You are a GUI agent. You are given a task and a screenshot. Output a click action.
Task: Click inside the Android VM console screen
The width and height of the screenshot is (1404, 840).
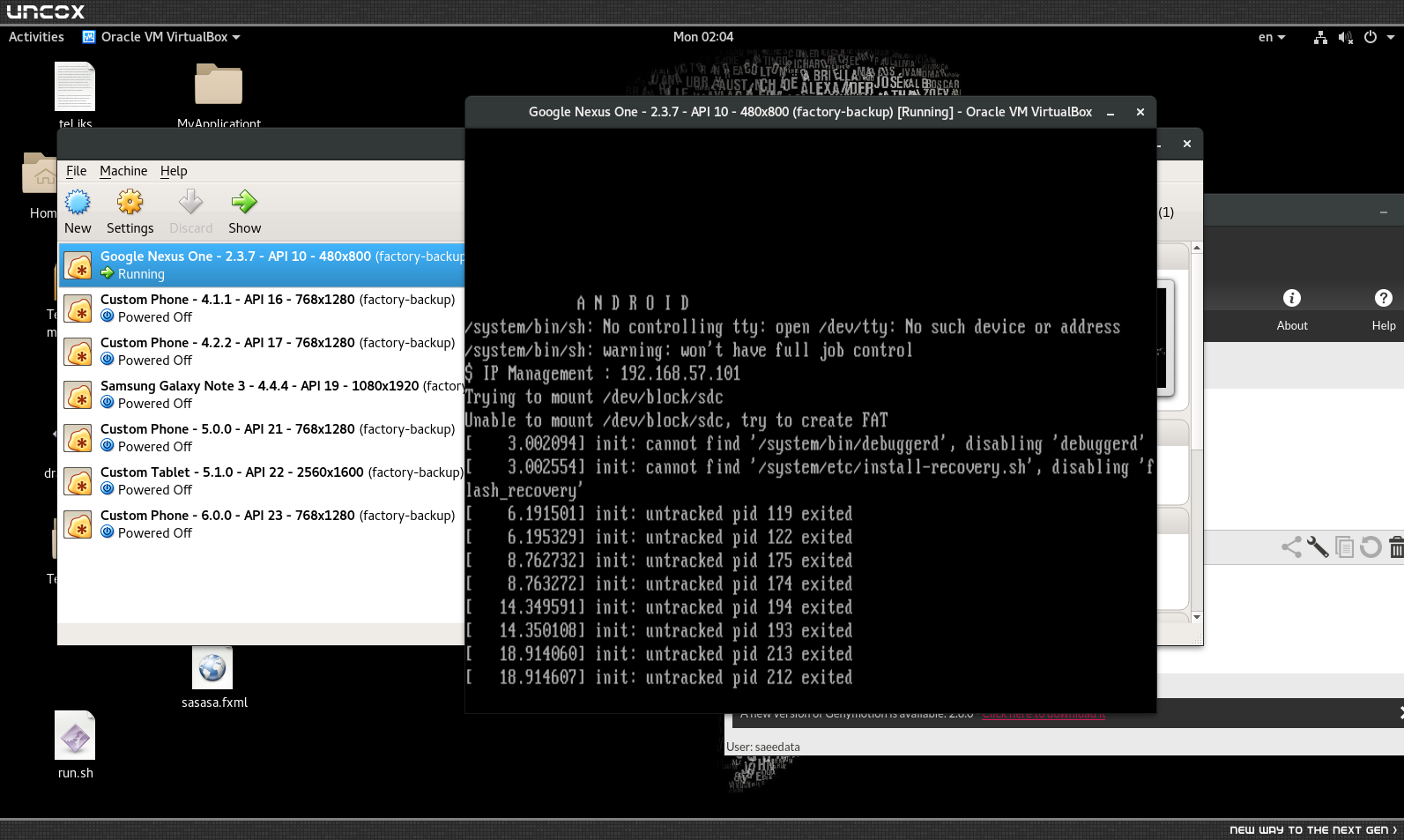(x=811, y=420)
